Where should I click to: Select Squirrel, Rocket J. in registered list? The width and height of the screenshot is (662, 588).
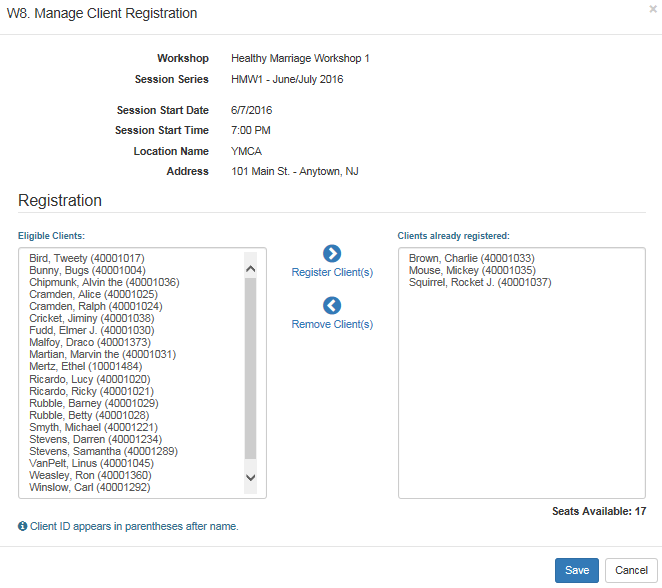(x=480, y=282)
